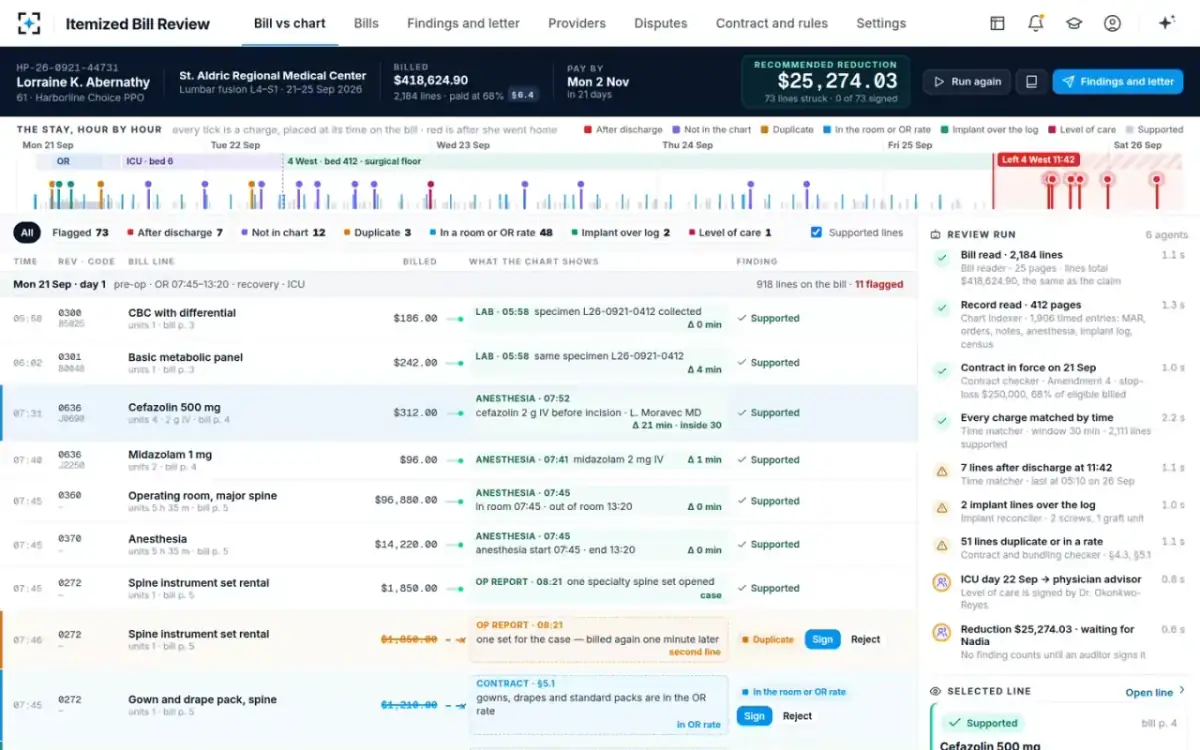1200x750 pixels.
Task: Select the Cefazolin 500 mg line
Action: (458, 413)
